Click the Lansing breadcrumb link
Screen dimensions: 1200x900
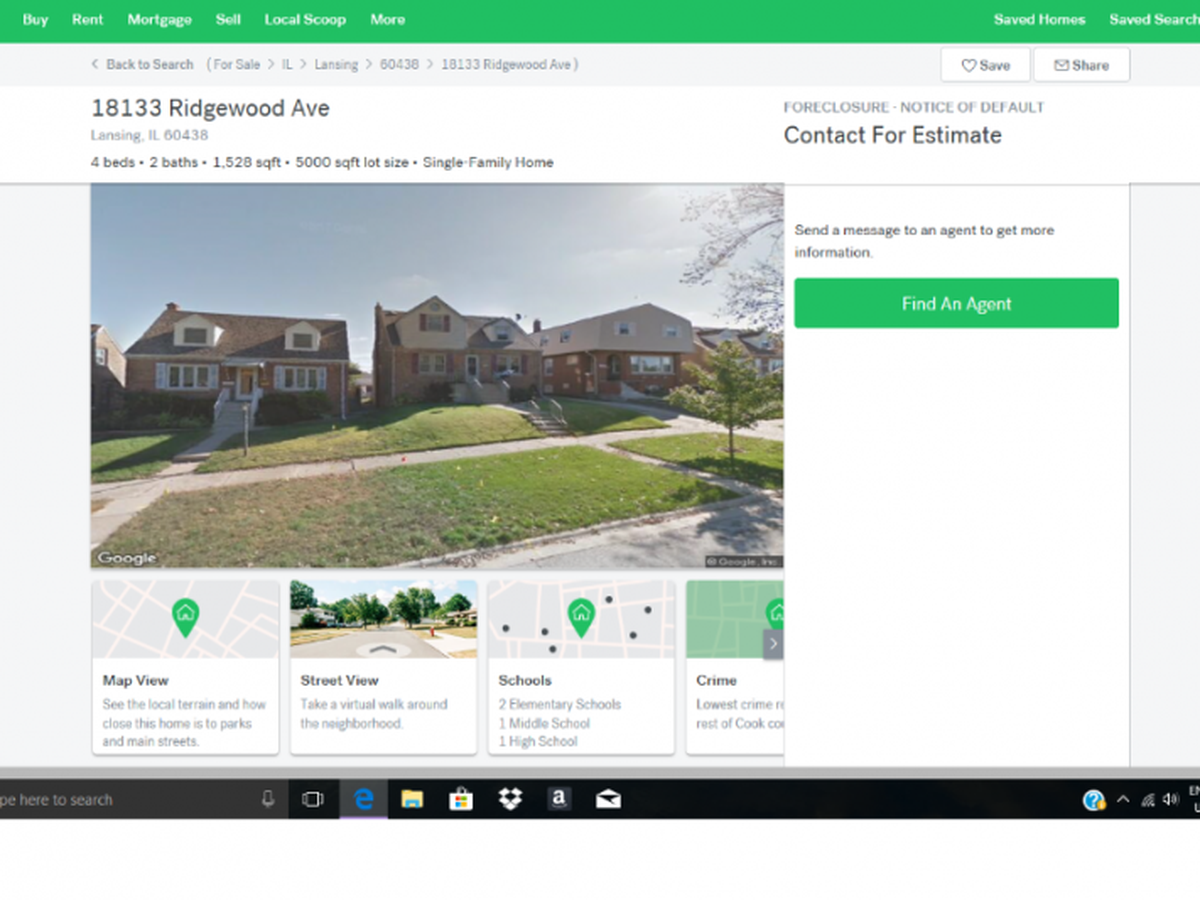(x=336, y=64)
